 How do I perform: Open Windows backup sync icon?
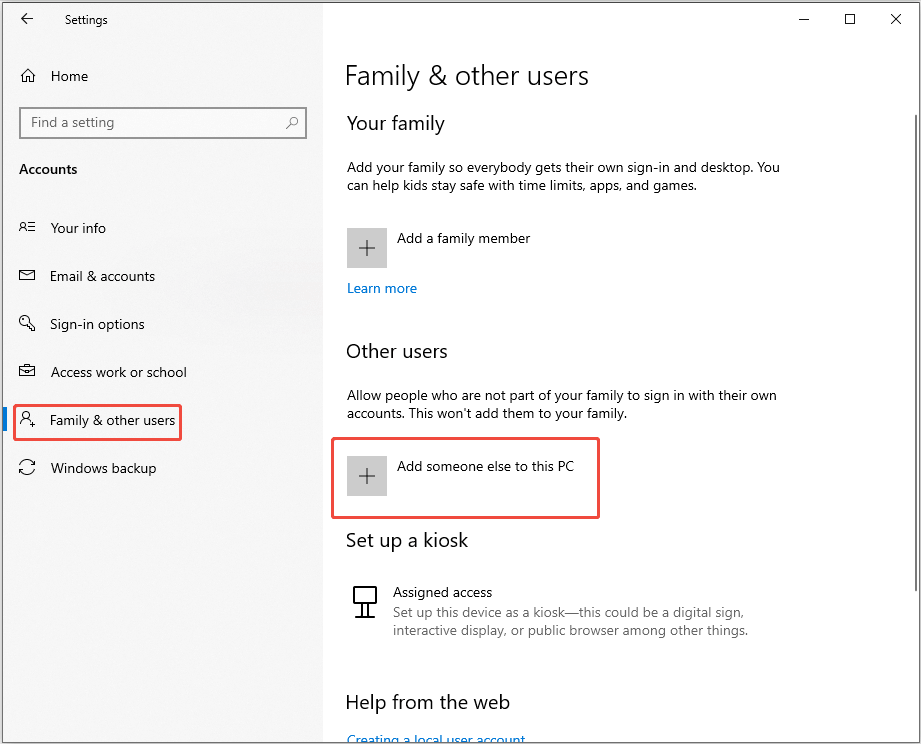pos(27,468)
